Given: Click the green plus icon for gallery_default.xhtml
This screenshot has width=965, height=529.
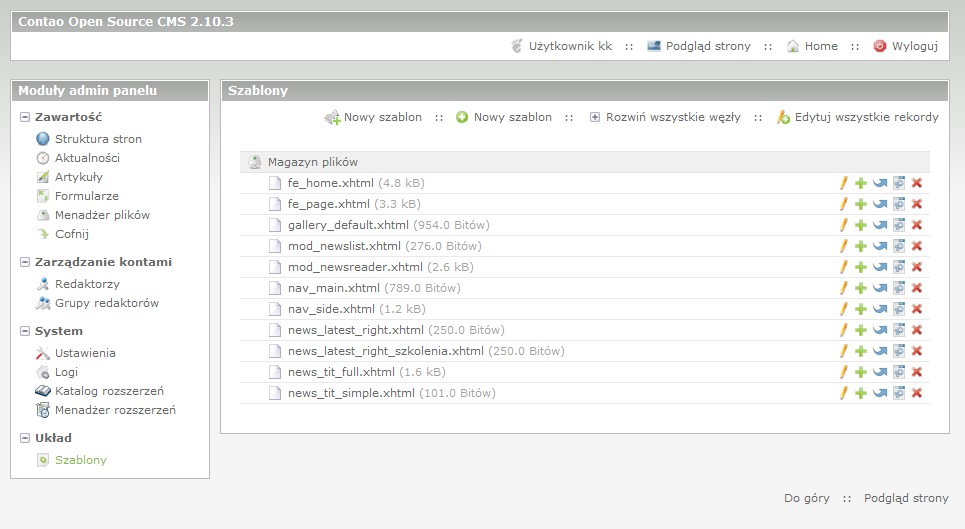Looking at the screenshot, I should [861, 225].
